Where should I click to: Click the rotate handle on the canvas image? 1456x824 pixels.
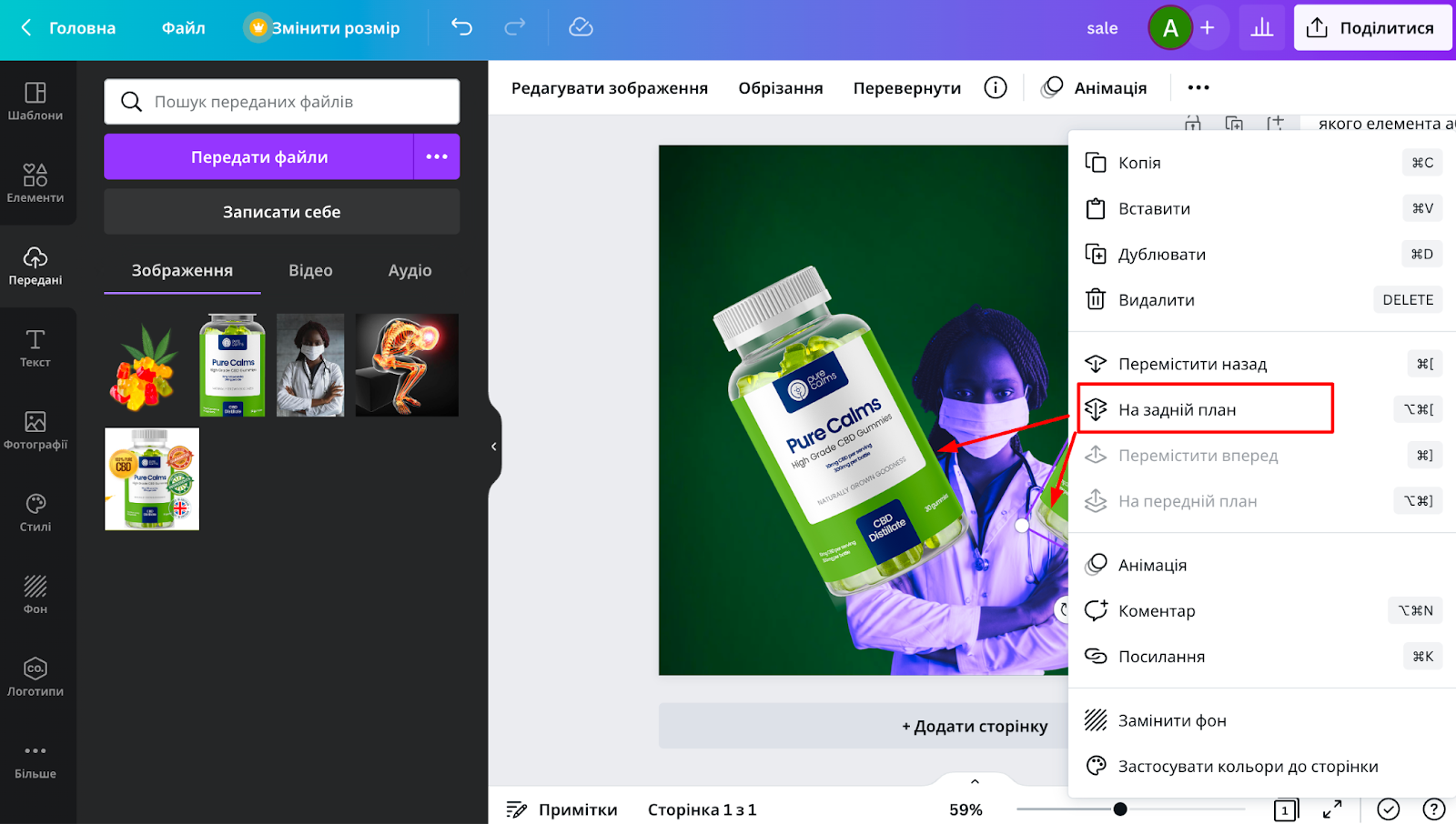pos(1061,609)
